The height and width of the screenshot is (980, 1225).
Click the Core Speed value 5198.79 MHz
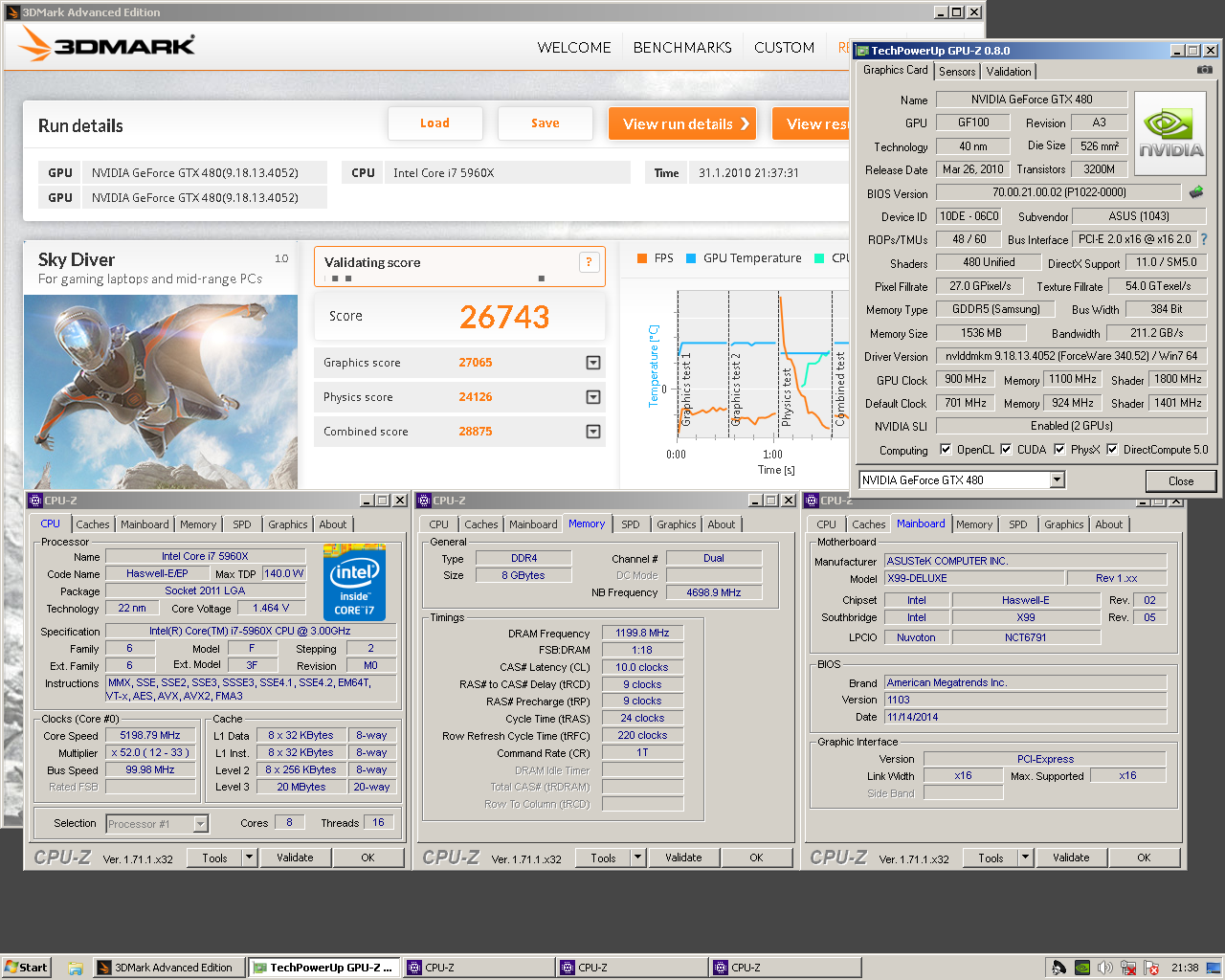click(150, 735)
